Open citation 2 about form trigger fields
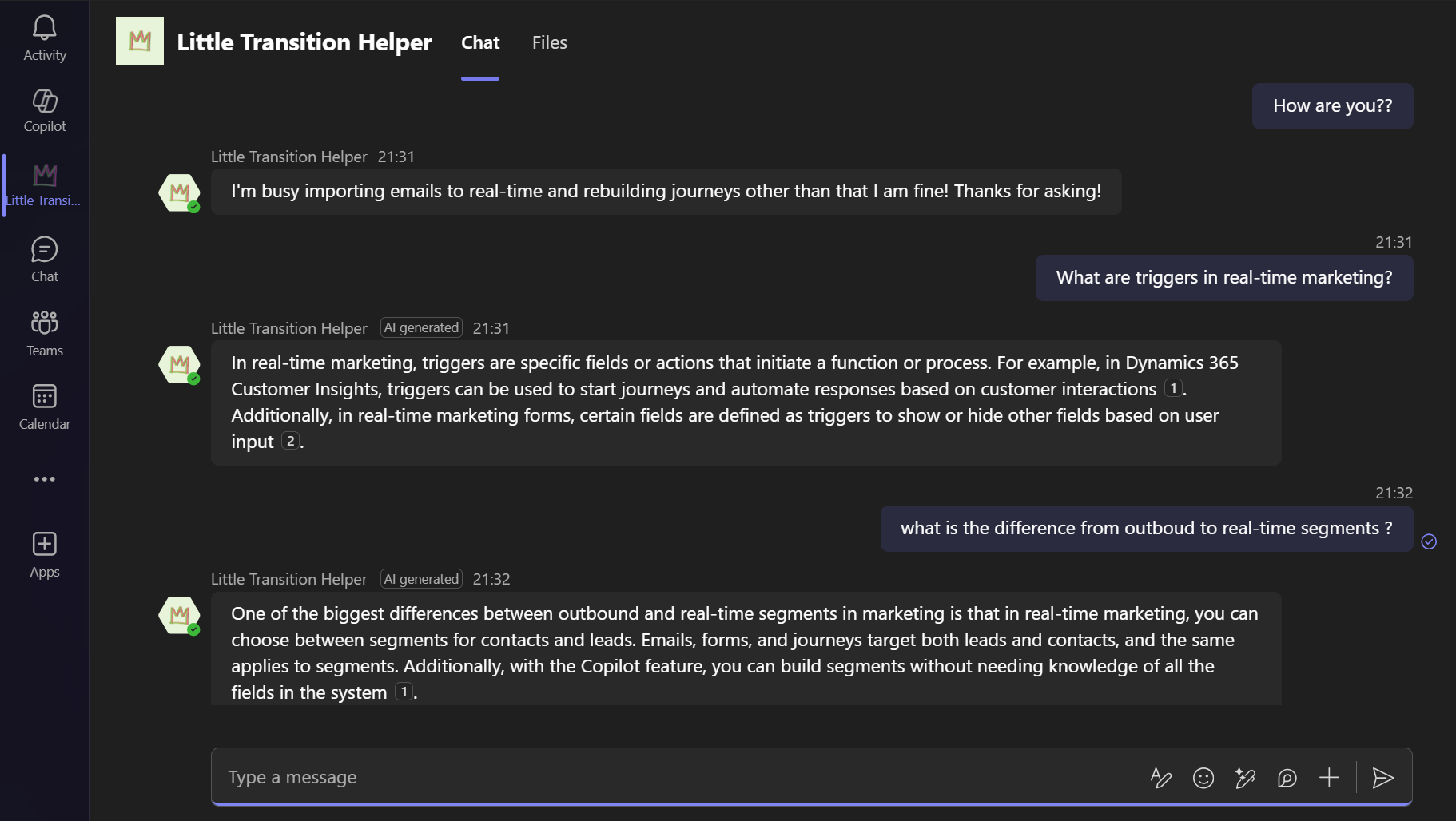Viewport: 1456px width, 821px height. pyautogui.click(x=290, y=440)
